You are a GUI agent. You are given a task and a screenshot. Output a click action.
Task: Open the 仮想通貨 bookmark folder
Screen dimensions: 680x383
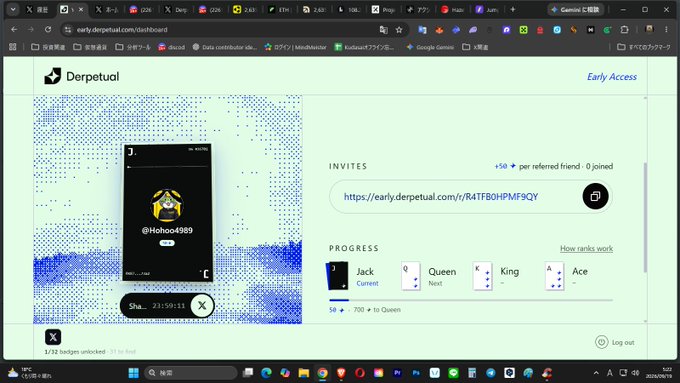tap(90, 47)
